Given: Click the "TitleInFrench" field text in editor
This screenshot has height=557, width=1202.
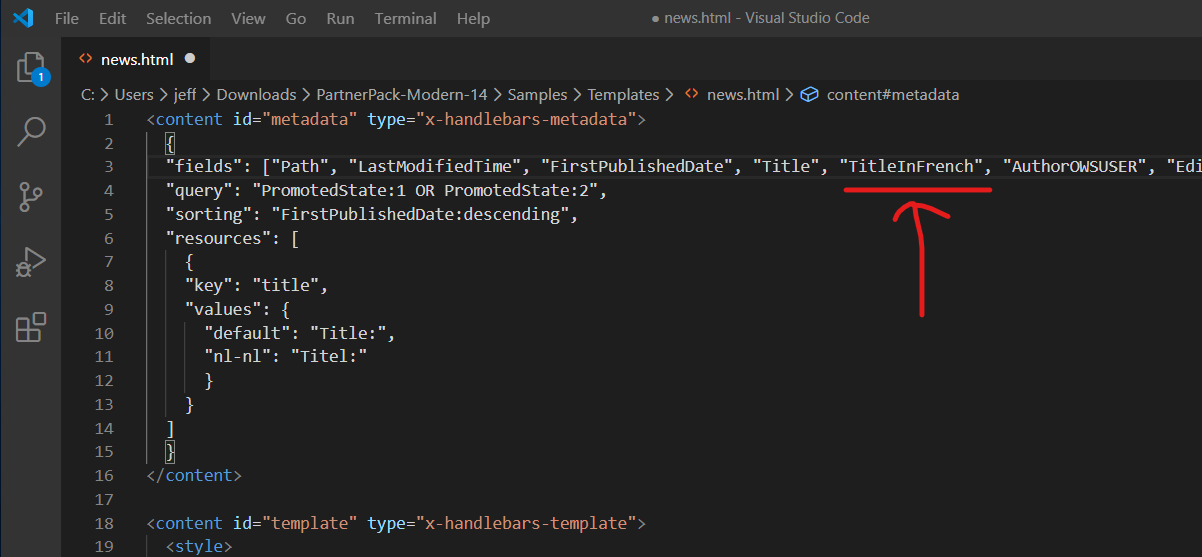Looking at the screenshot, I should point(912,166).
